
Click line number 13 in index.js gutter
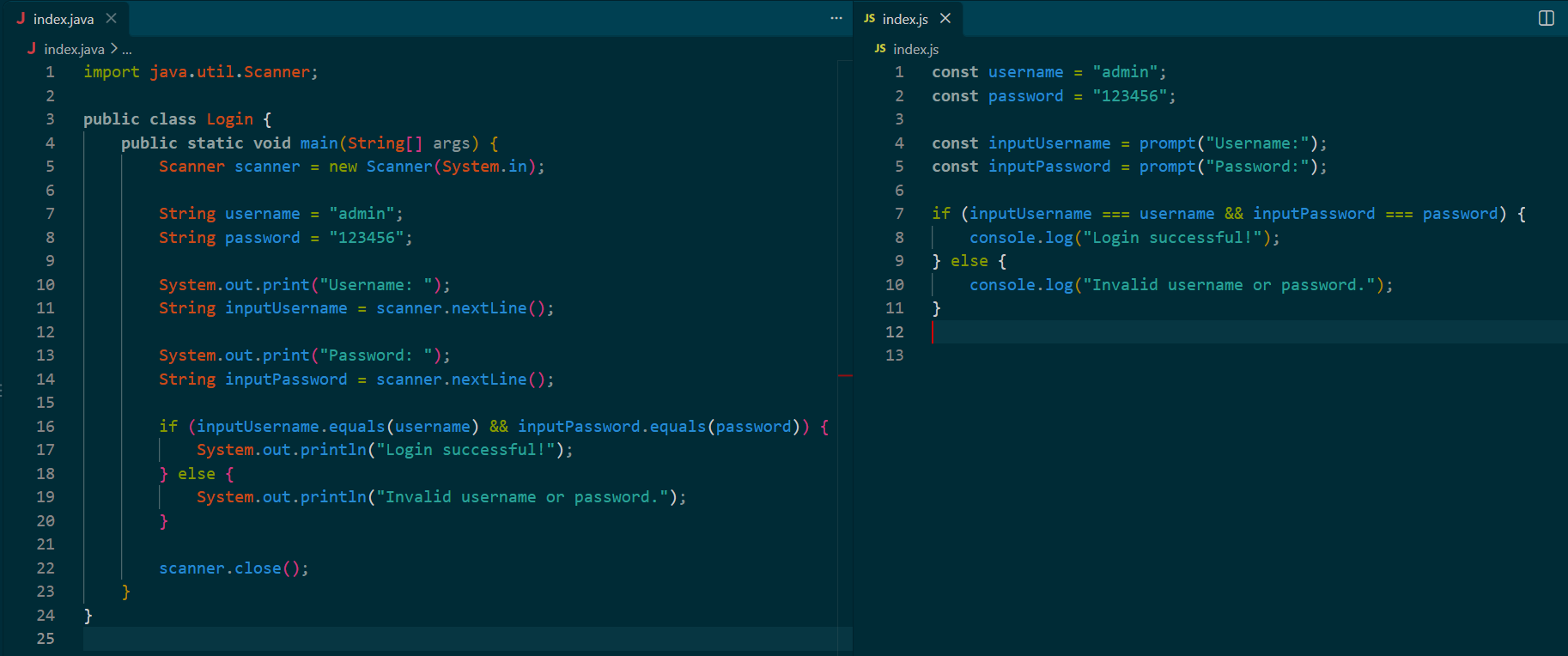coord(895,355)
